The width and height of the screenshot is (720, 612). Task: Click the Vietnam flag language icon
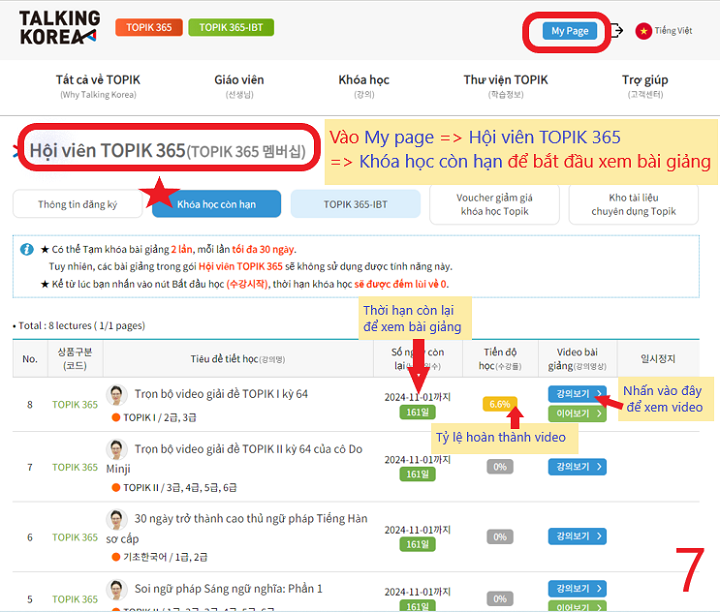pos(643,31)
